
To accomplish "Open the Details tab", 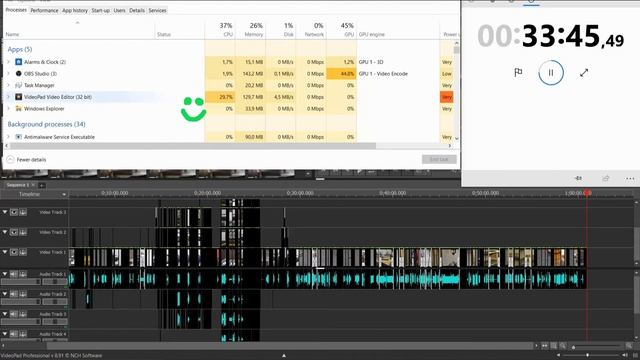I will (137, 10).
